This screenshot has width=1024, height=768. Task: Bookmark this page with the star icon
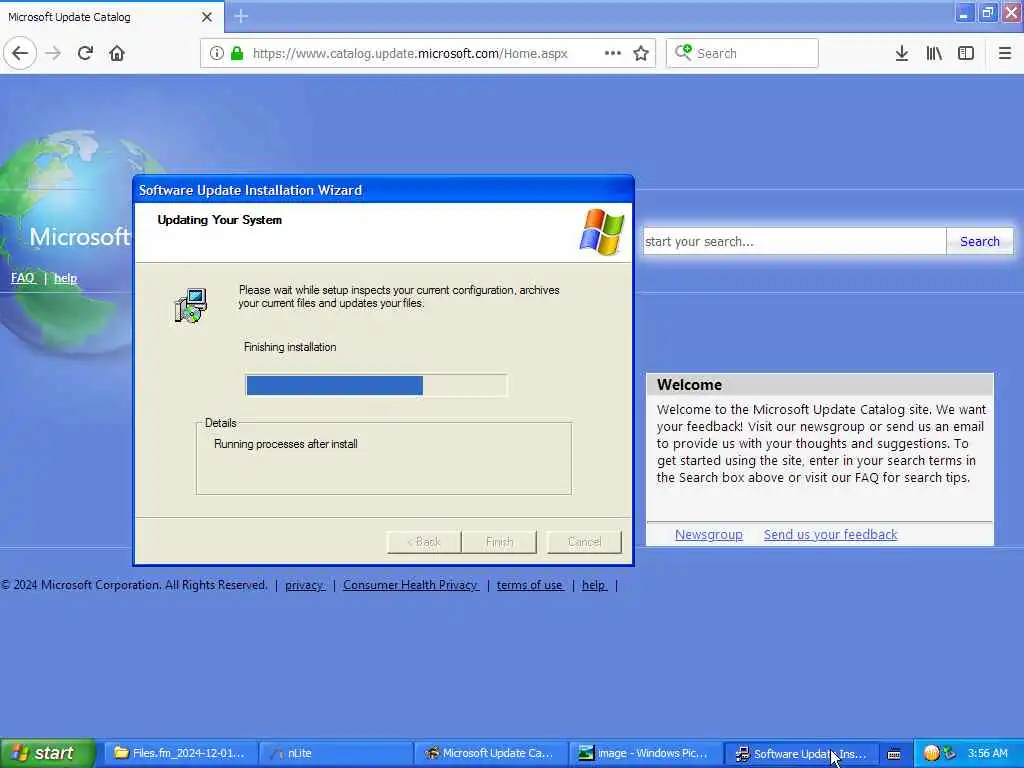pyautogui.click(x=641, y=53)
